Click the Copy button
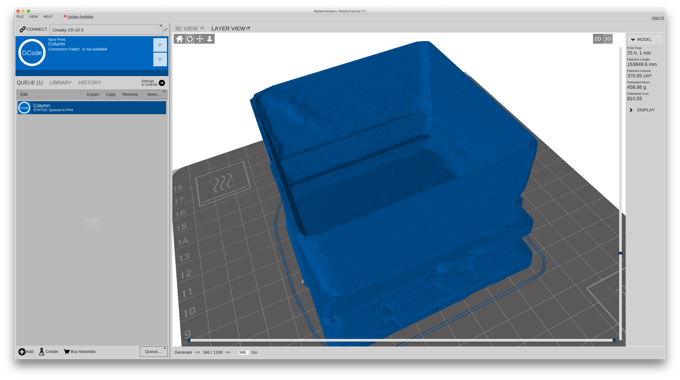The height and width of the screenshot is (380, 680). pyautogui.click(x=111, y=94)
